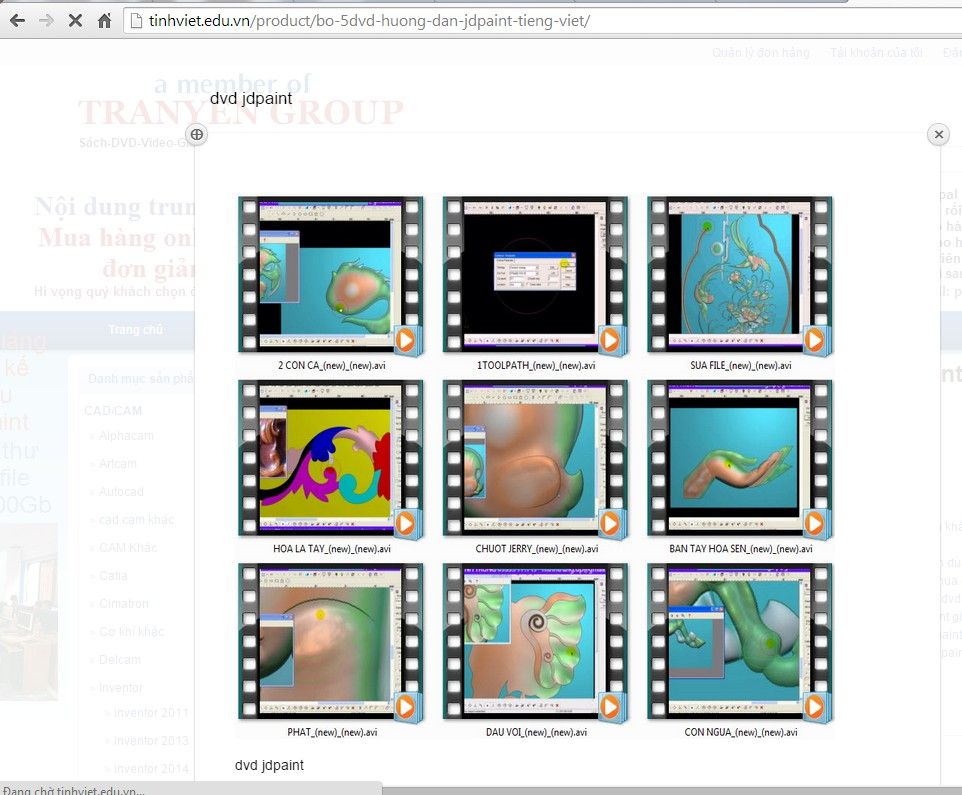This screenshot has height=795, width=962.
Task: Click the 1TOOLPATH_(new)_(new).avi filename
Action: (x=536, y=365)
